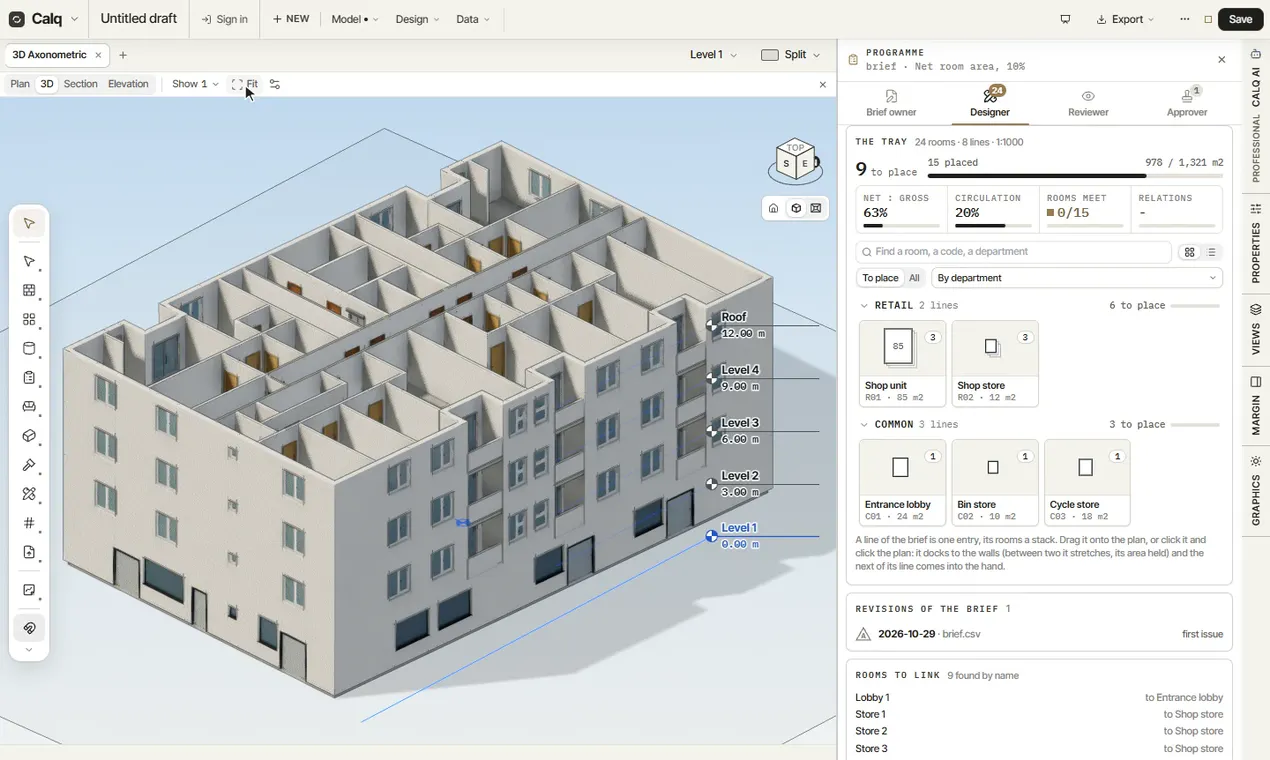Open the Reviewer tab

coord(1088,102)
